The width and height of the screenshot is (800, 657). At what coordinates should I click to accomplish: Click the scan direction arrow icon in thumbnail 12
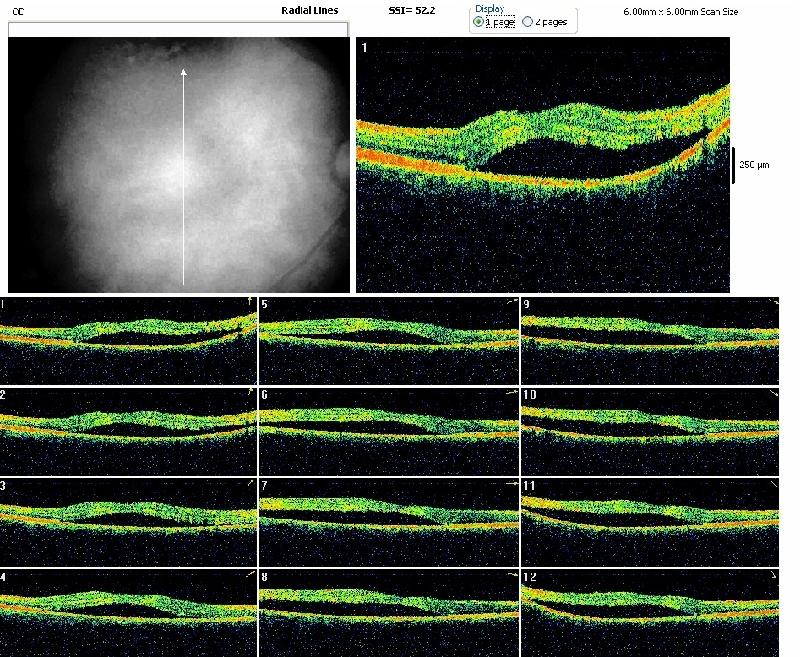coord(774,574)
